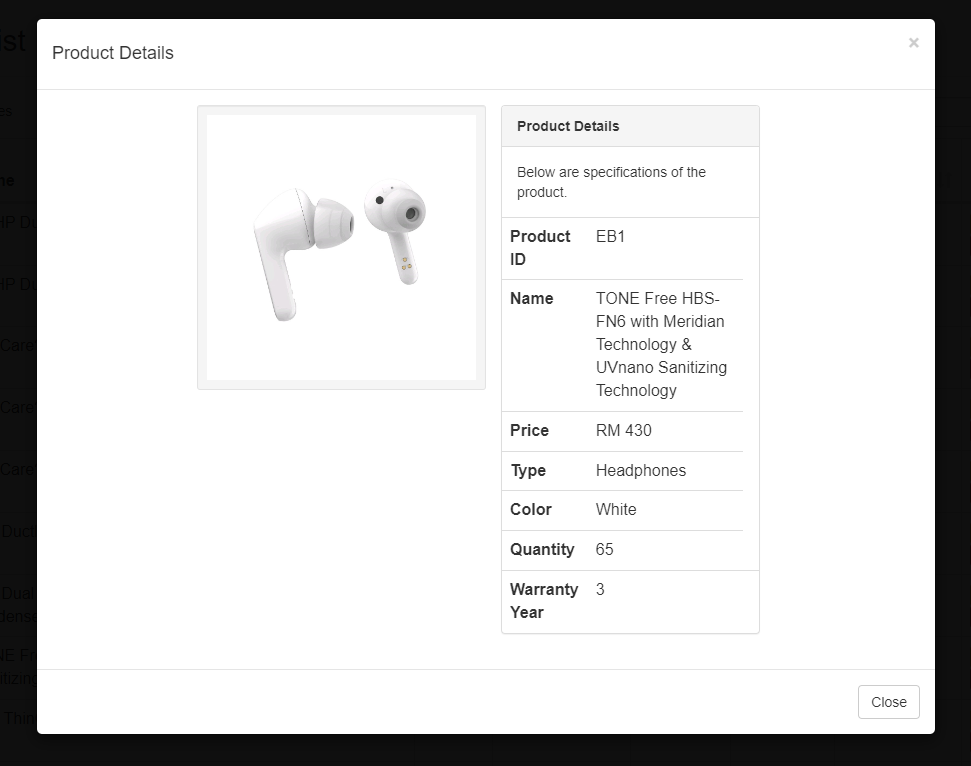
Task: Click the TONE Free HBS-FN6 name cell
Action: [660, 344]
